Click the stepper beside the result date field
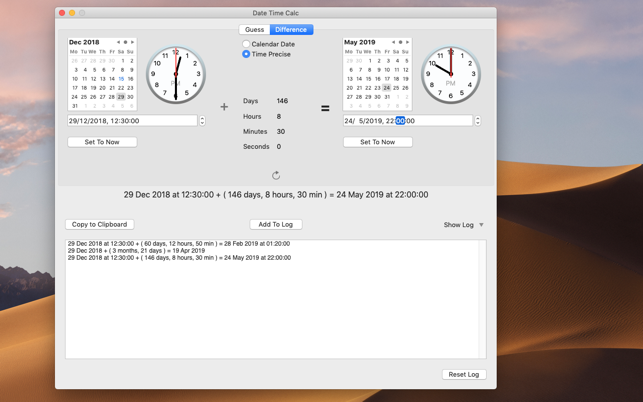 coord(477,121)
